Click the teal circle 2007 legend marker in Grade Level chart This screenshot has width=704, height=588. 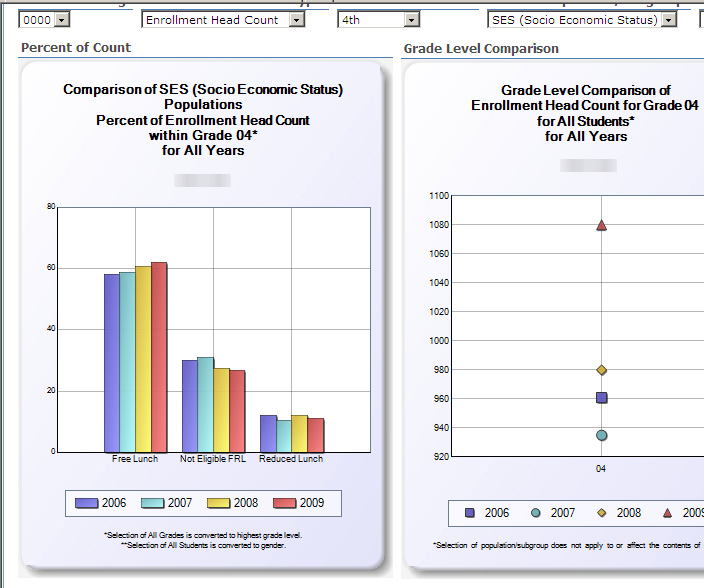click(x=535, y=513)
